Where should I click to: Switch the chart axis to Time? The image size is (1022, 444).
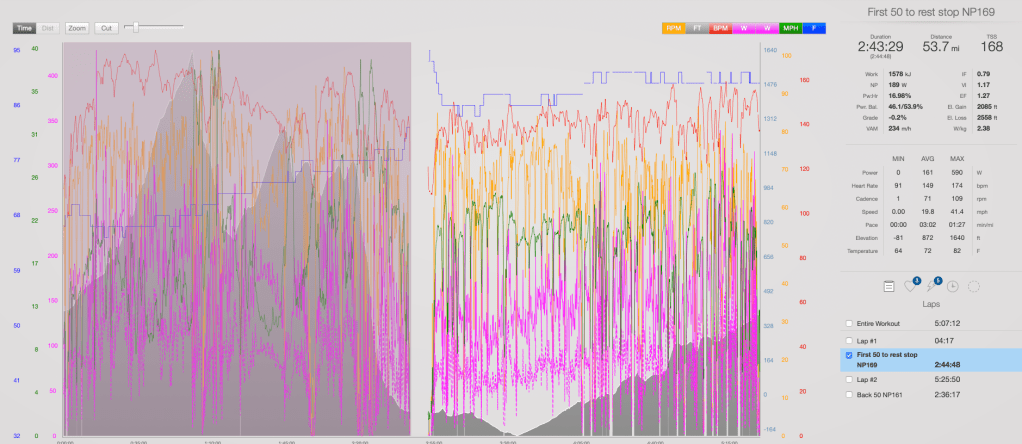click(25, 28)
